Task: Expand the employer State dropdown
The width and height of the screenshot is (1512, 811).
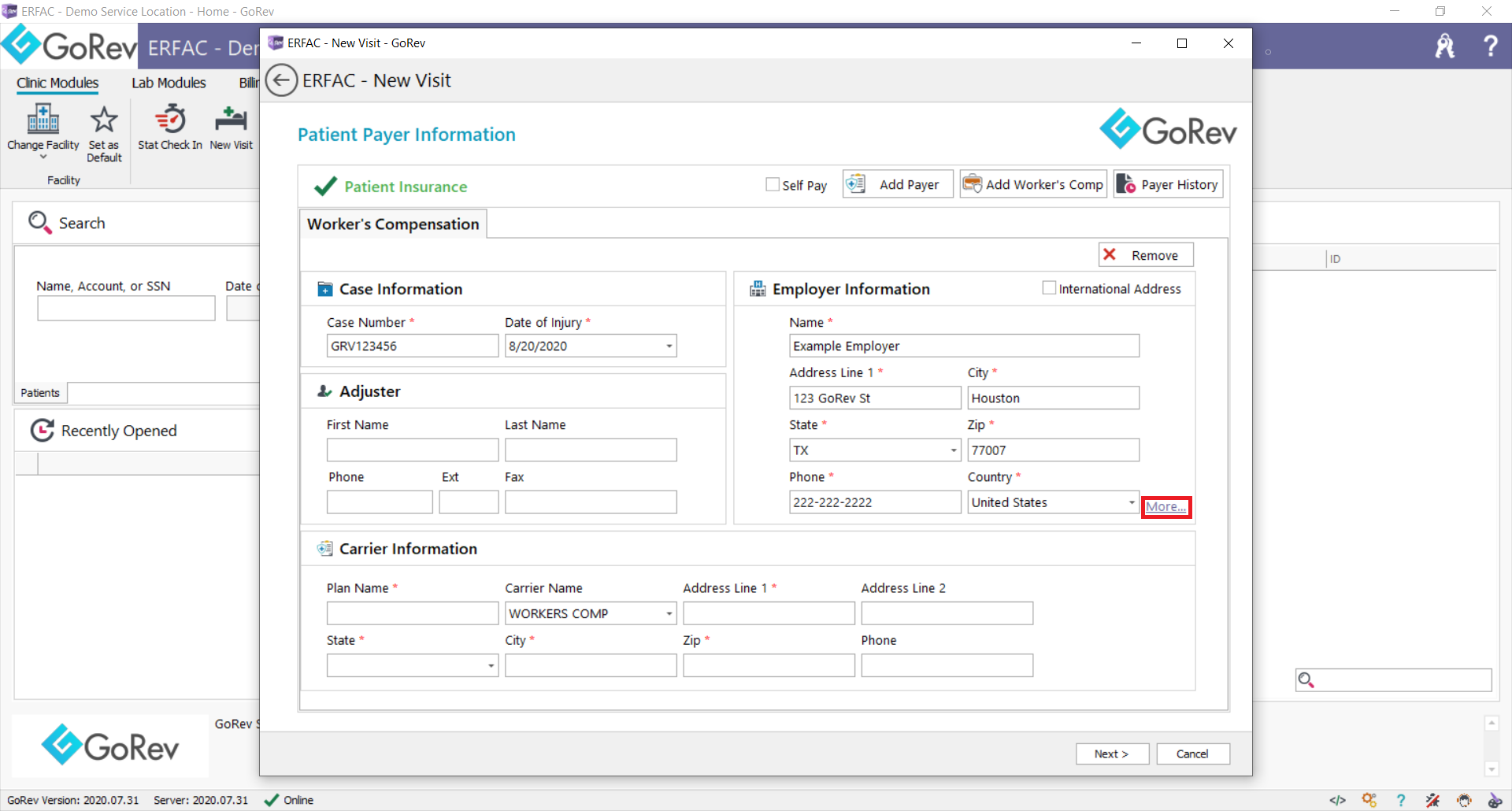Action: tap(953, 450)
